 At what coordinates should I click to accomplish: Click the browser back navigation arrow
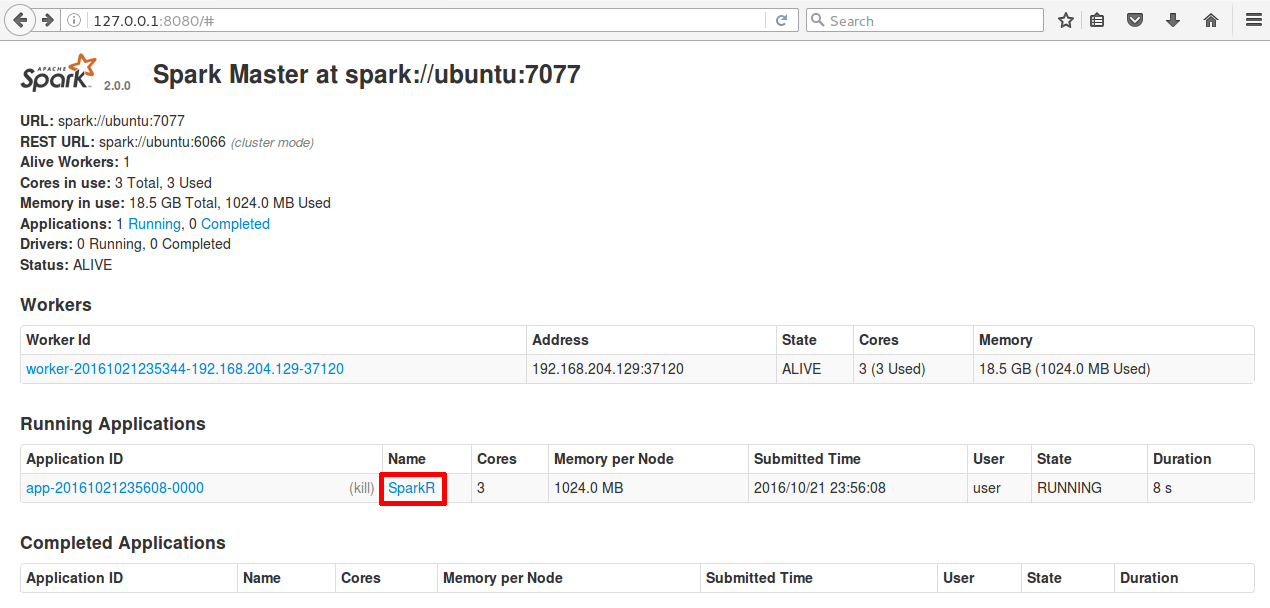pos(20,19)
